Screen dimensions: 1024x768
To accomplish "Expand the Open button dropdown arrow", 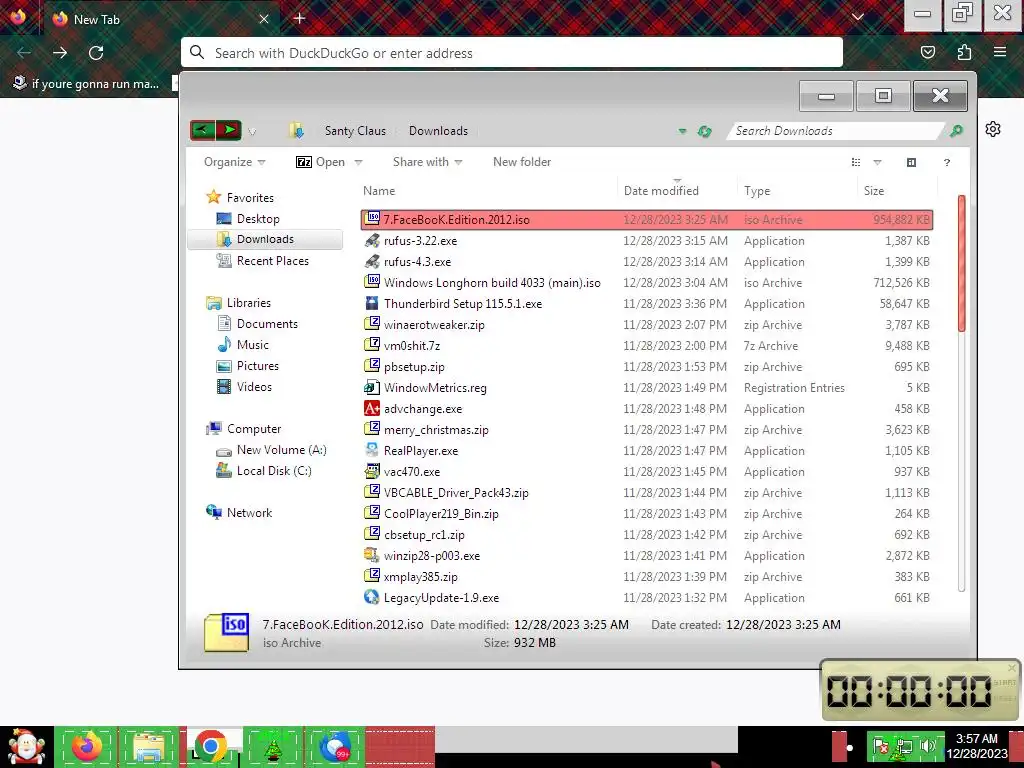I will click(358, 163).
